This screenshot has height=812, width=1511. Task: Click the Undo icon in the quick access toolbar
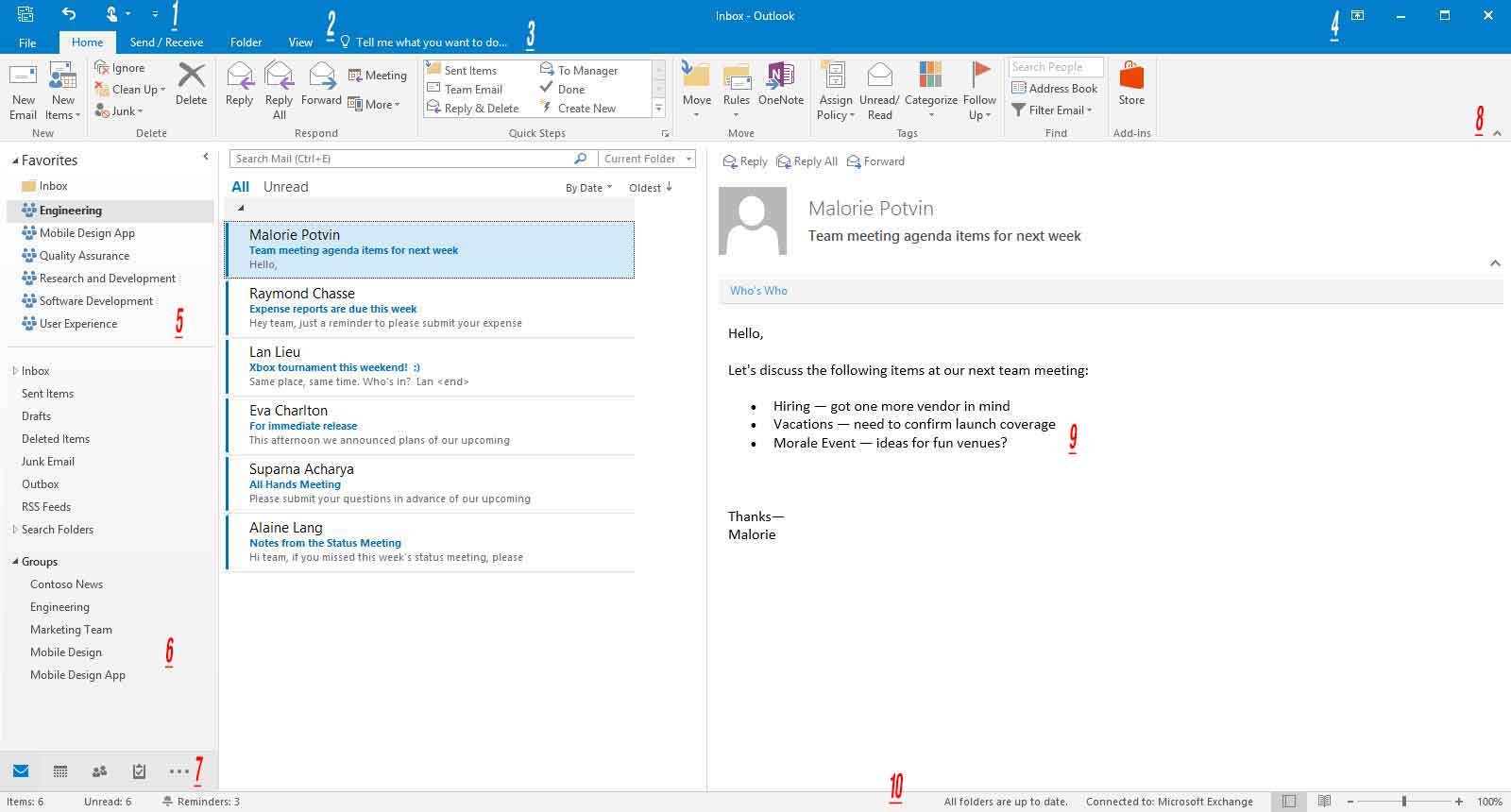(69, 13)
